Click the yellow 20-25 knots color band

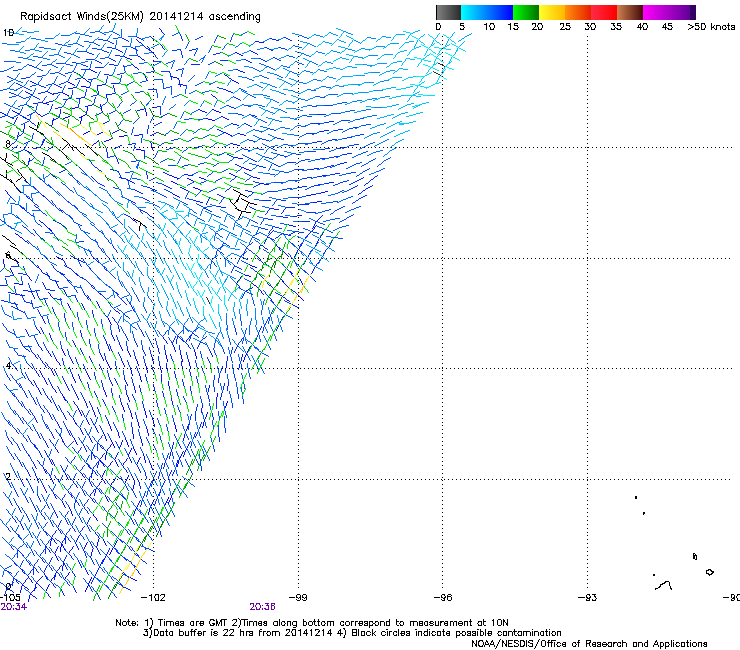point(552,12)
